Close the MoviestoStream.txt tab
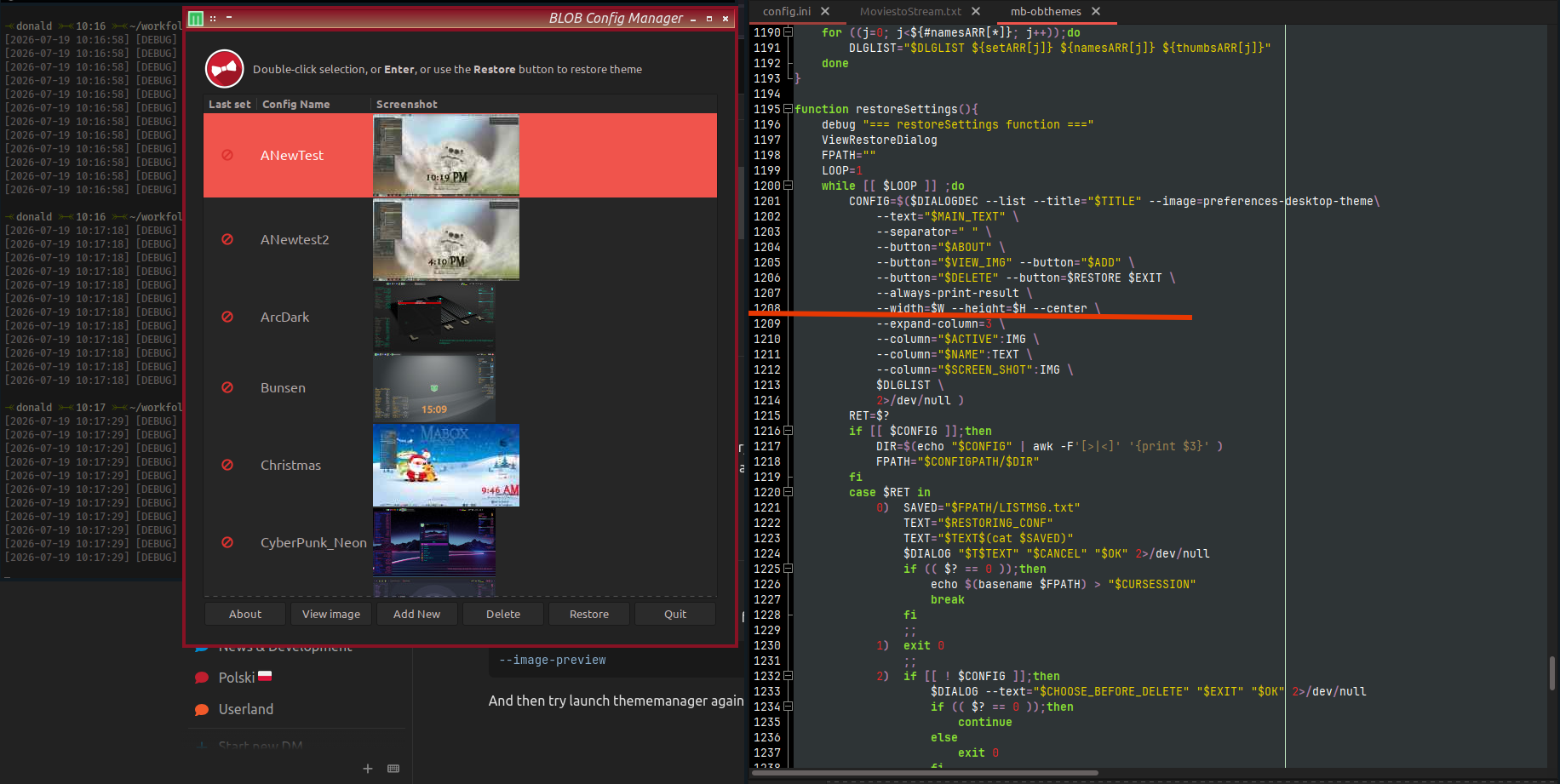 (x=976, y=11)
